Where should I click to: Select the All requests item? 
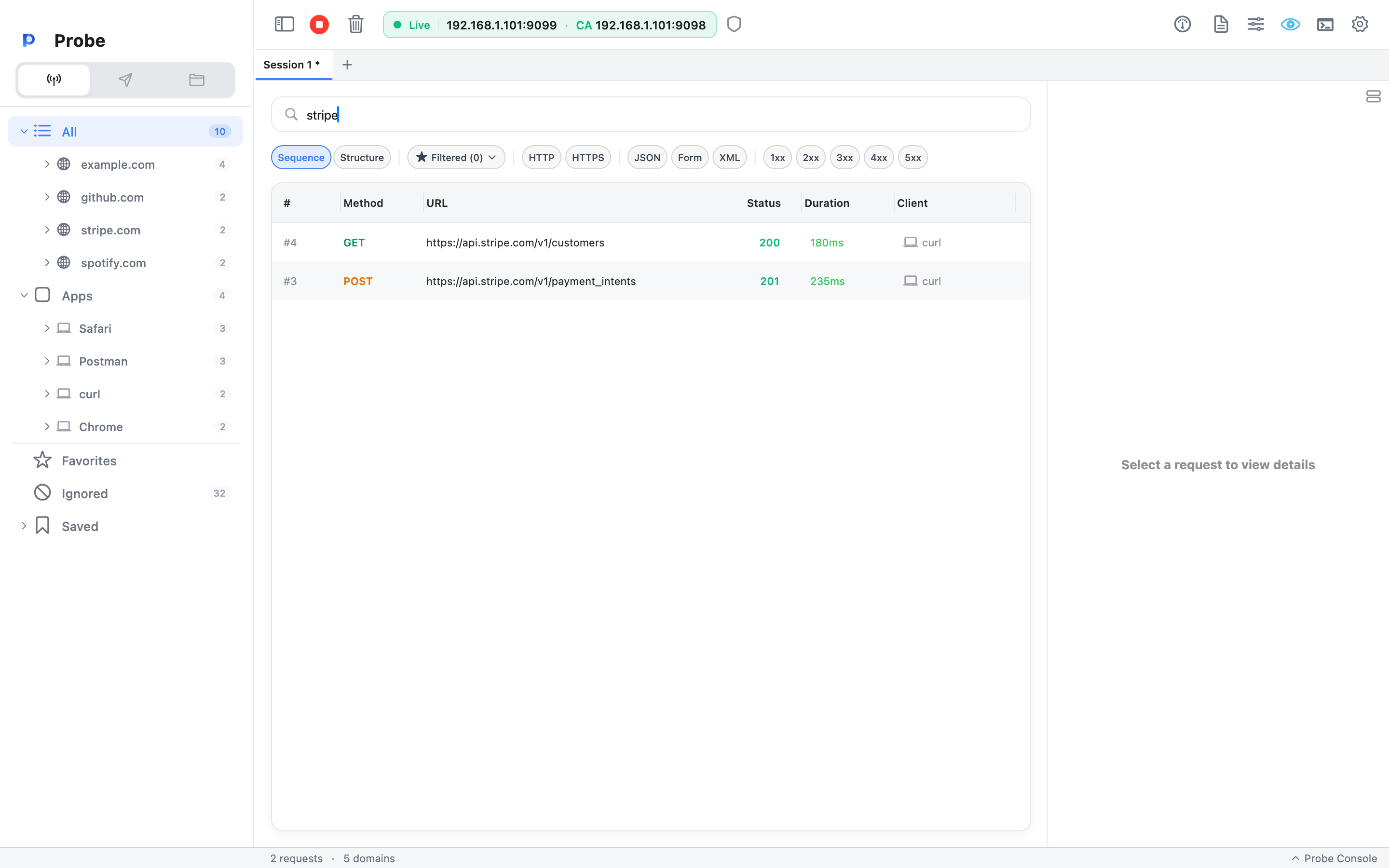tap(125, 132)
